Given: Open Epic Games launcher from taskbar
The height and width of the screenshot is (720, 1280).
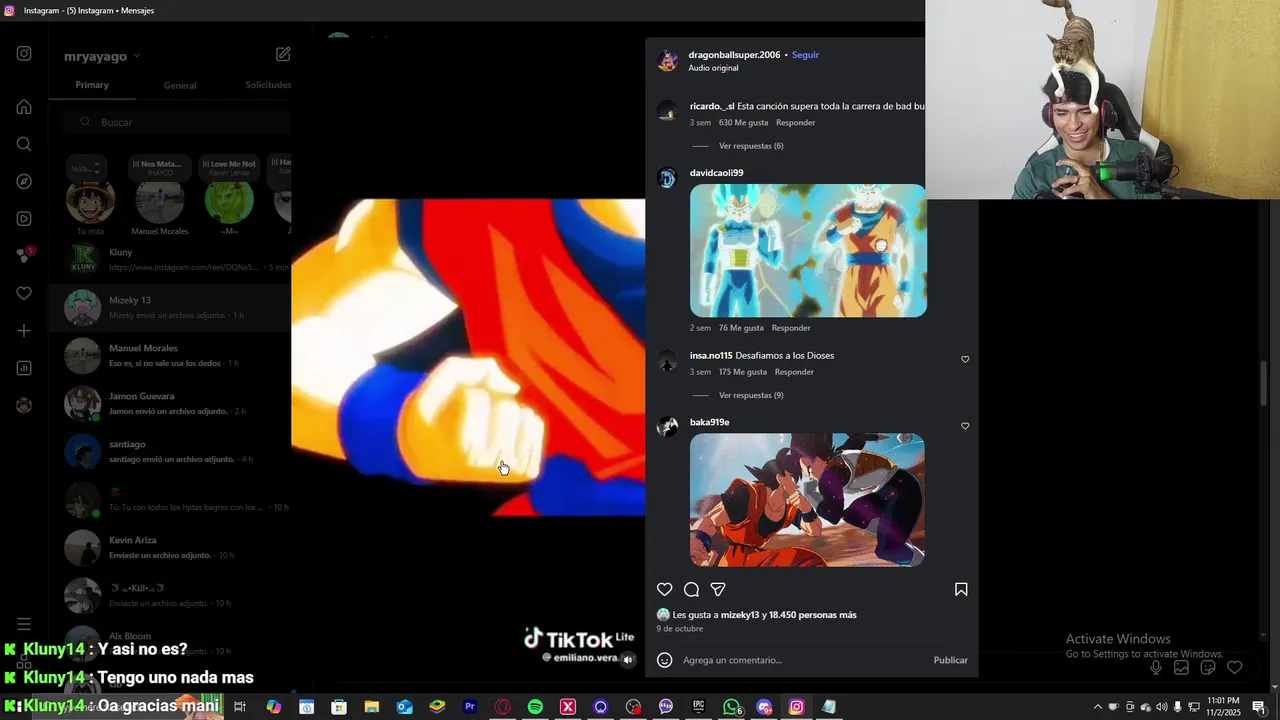Looking at the screenshot, I should pyautogui.click(x=699, y=707).
